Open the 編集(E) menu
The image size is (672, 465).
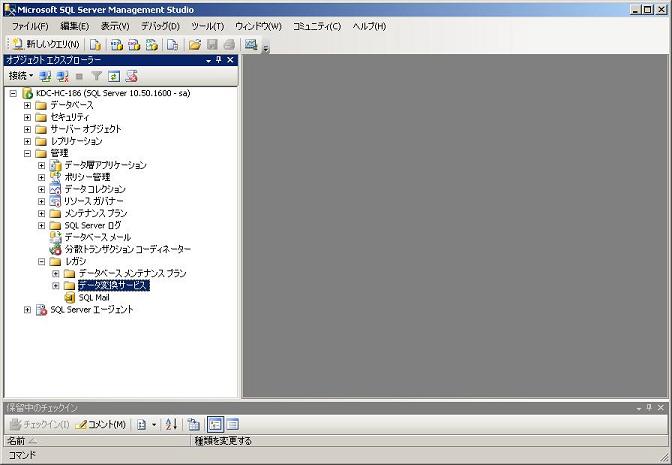click(x=75, y=26)
